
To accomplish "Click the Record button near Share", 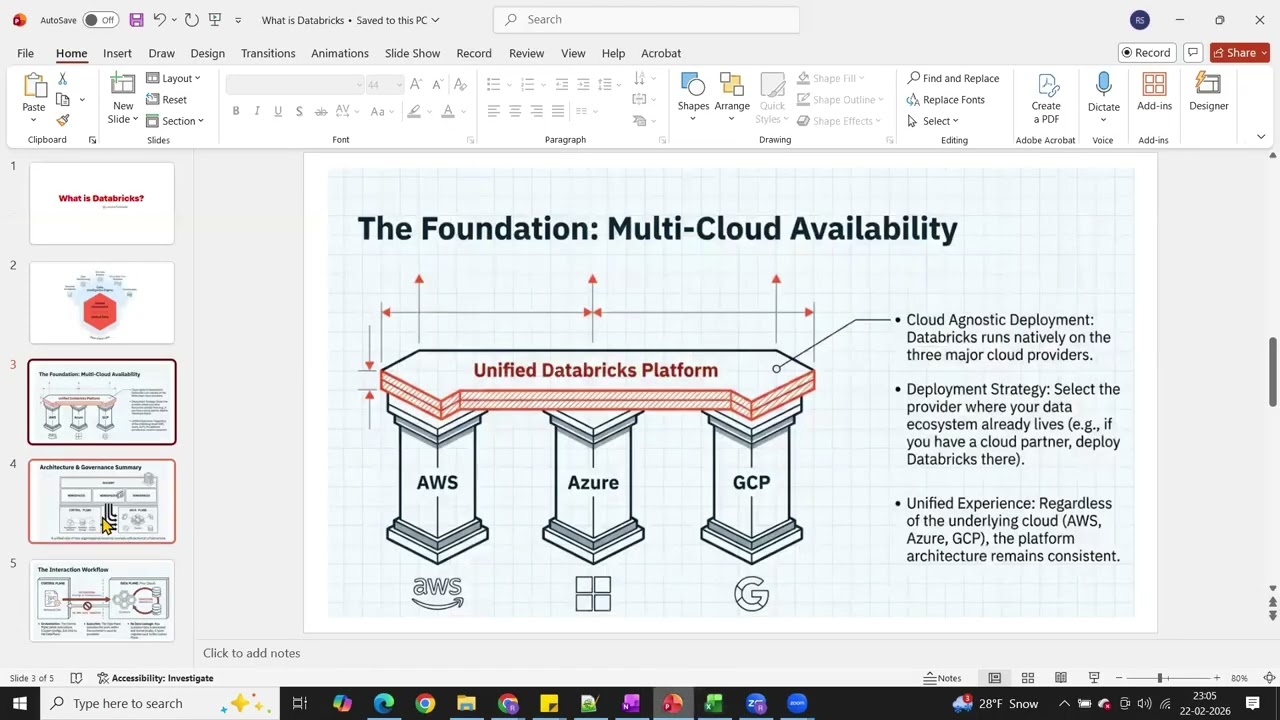I will pyautogui.click(x=1146, y=53).
